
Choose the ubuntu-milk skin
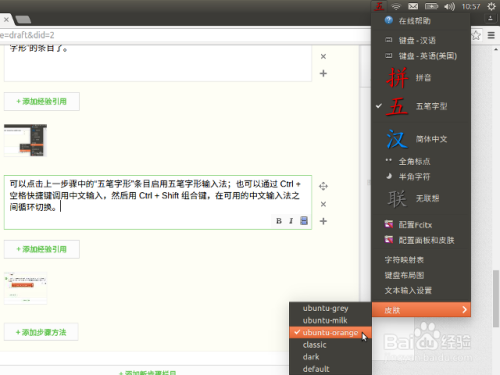[x=330, y=320]
